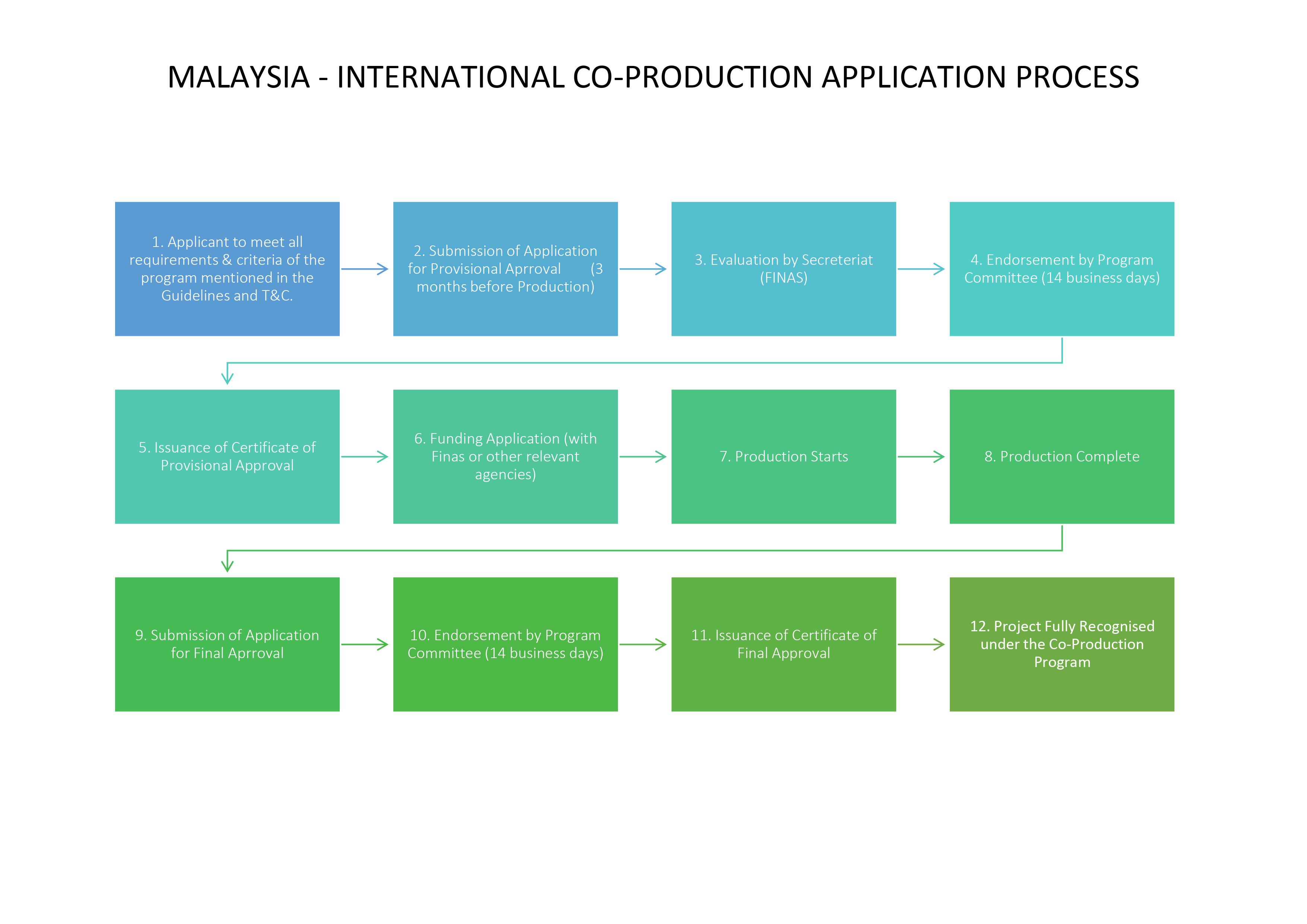Select '5. Issuance of Certificate of Provisional Approval'

(x=227, y=457)
